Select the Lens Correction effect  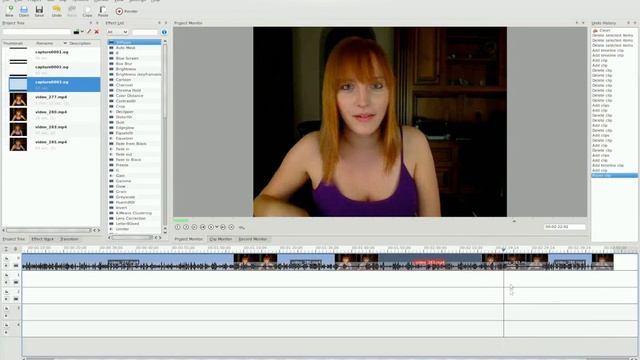coord(130,218)
